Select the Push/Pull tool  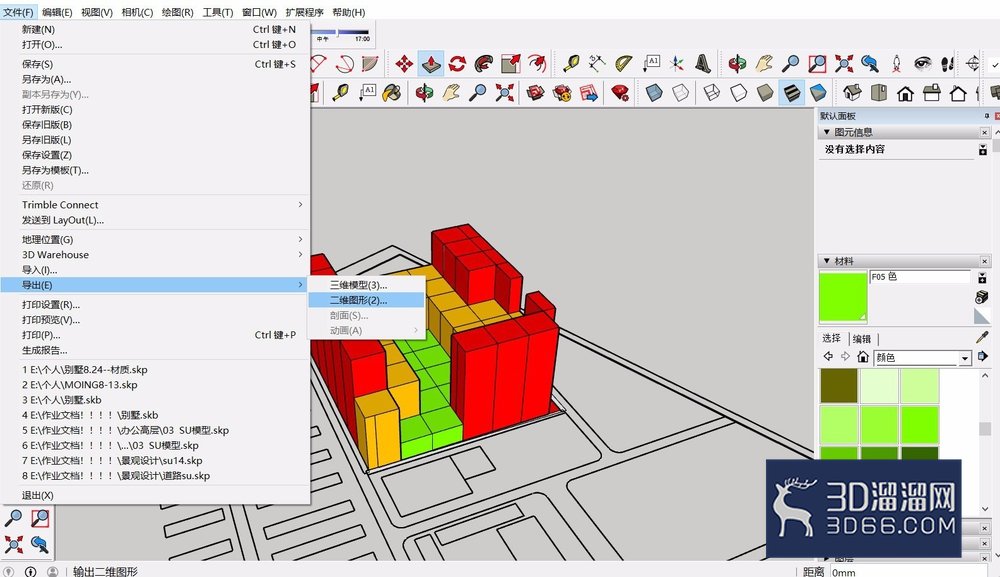(431, 63)
